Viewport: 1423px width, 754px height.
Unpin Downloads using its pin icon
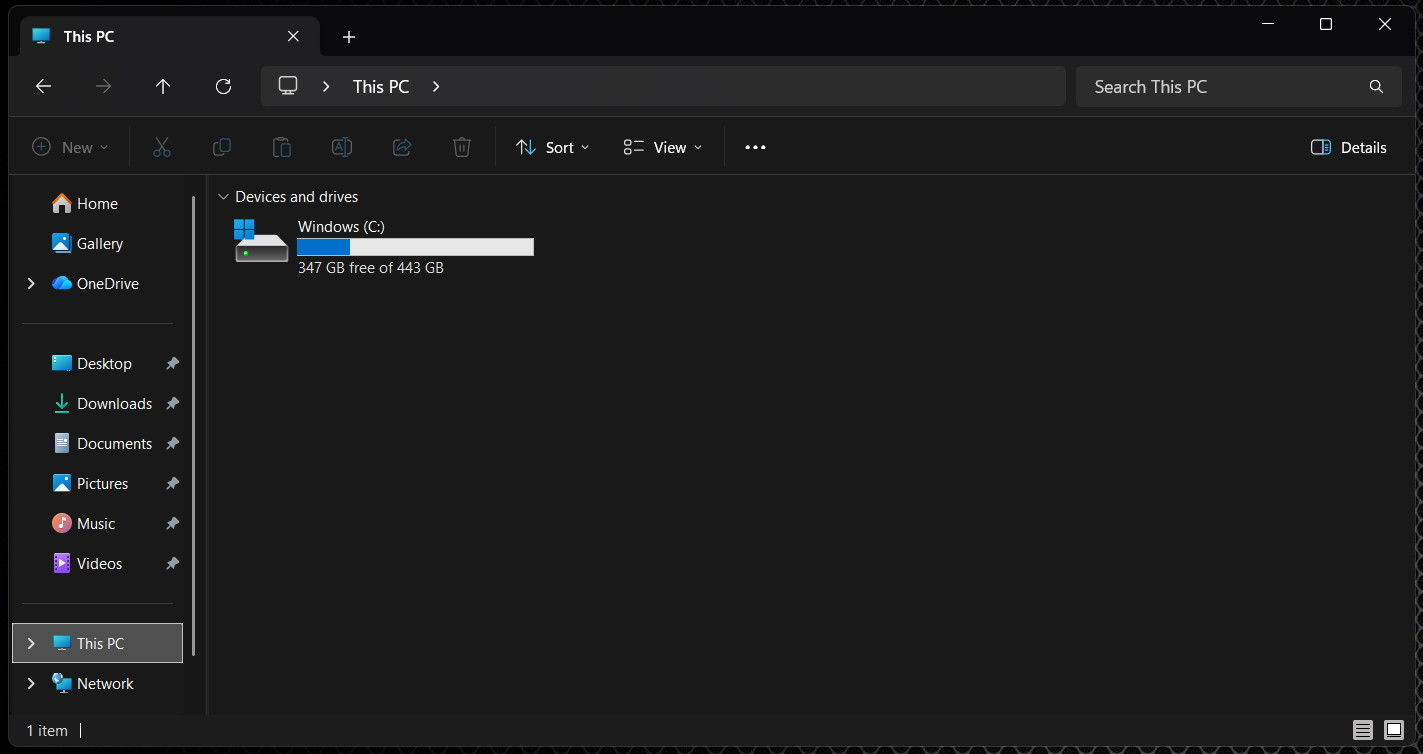(172, 404)
